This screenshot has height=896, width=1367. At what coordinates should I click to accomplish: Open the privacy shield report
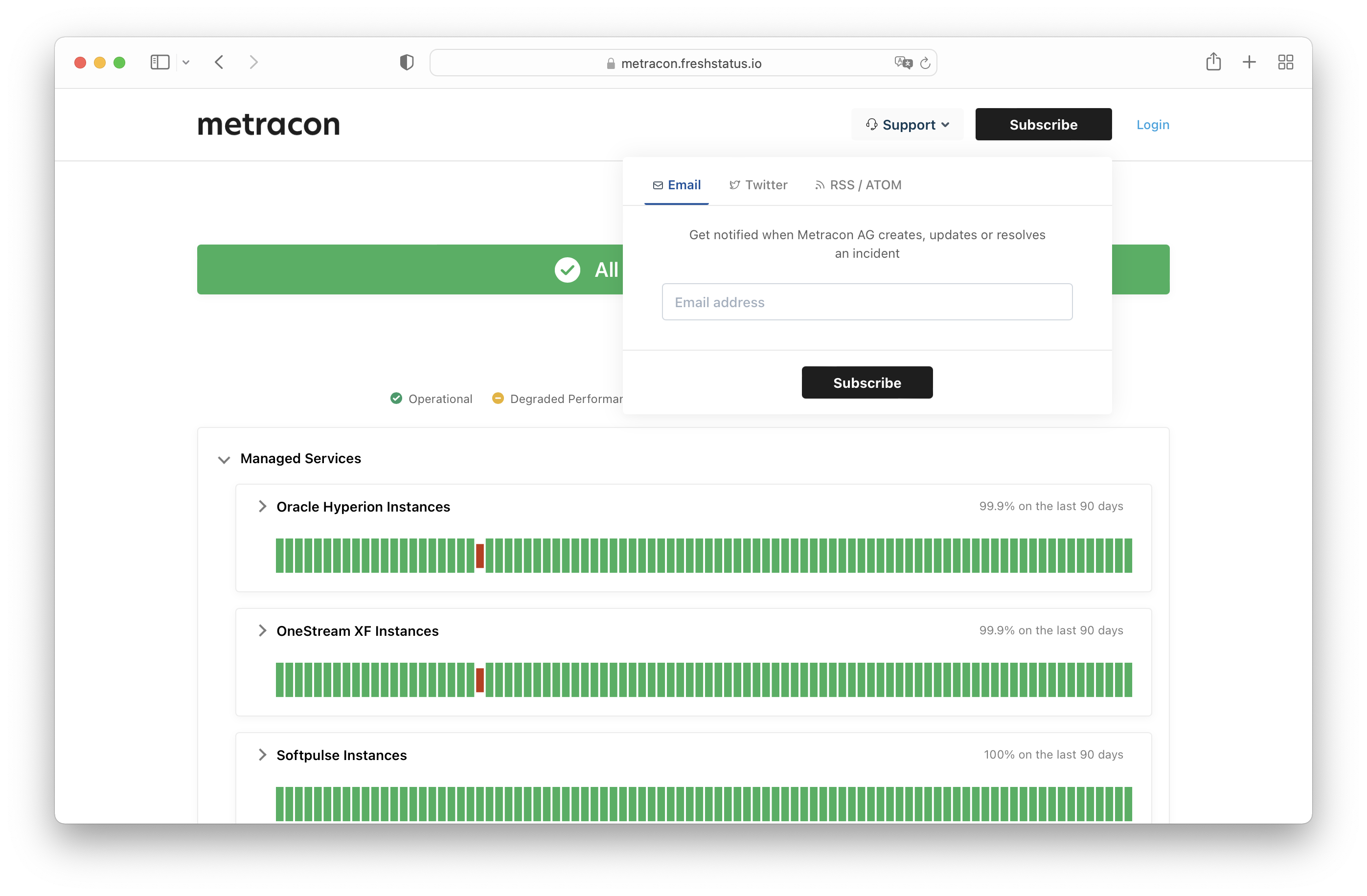pos(407,62)
